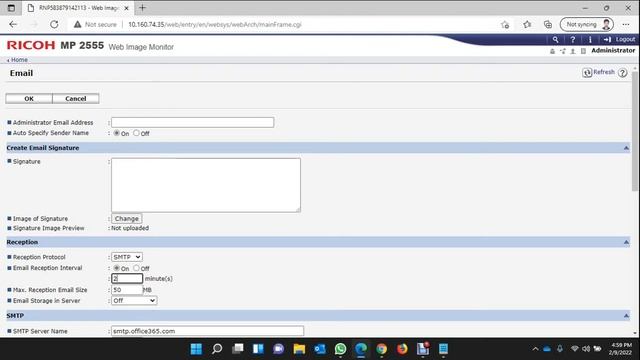640x360 pixels.
Task: Set Email Reception Interval to Off
Action: (136, 268)
